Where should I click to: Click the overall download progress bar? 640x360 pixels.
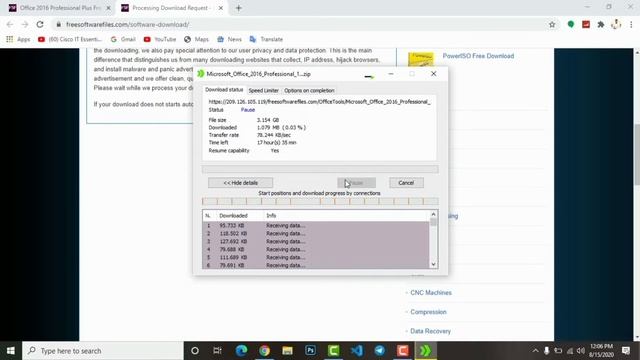point(320,169)
